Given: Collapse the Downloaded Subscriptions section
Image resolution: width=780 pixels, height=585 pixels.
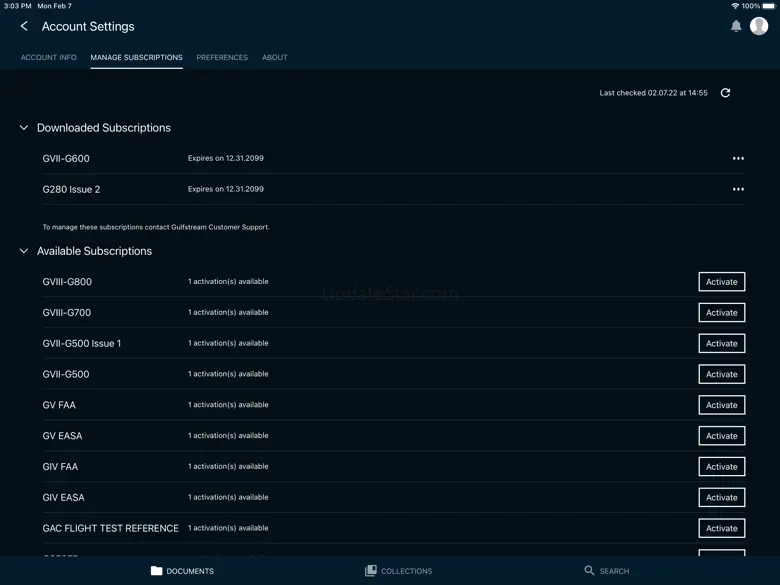Looking at the screenshot, I should click(x=23, y=128).
